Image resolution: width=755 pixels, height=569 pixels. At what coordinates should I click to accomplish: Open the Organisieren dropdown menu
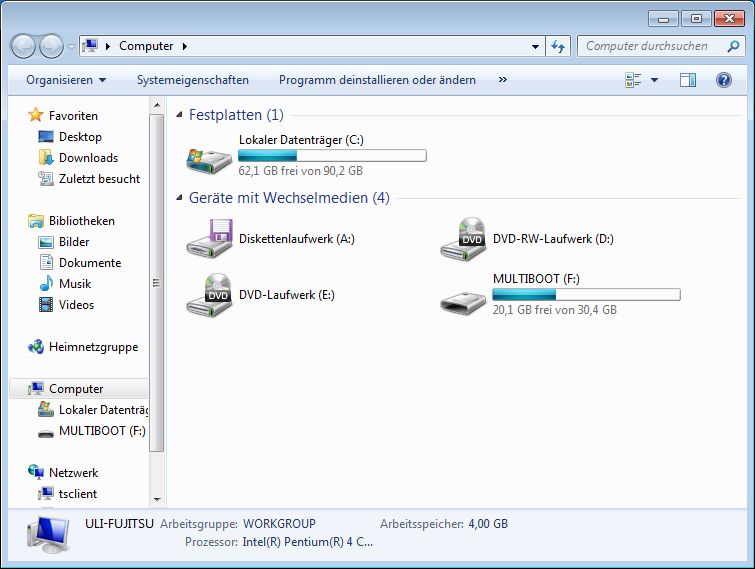click(66, 80)
